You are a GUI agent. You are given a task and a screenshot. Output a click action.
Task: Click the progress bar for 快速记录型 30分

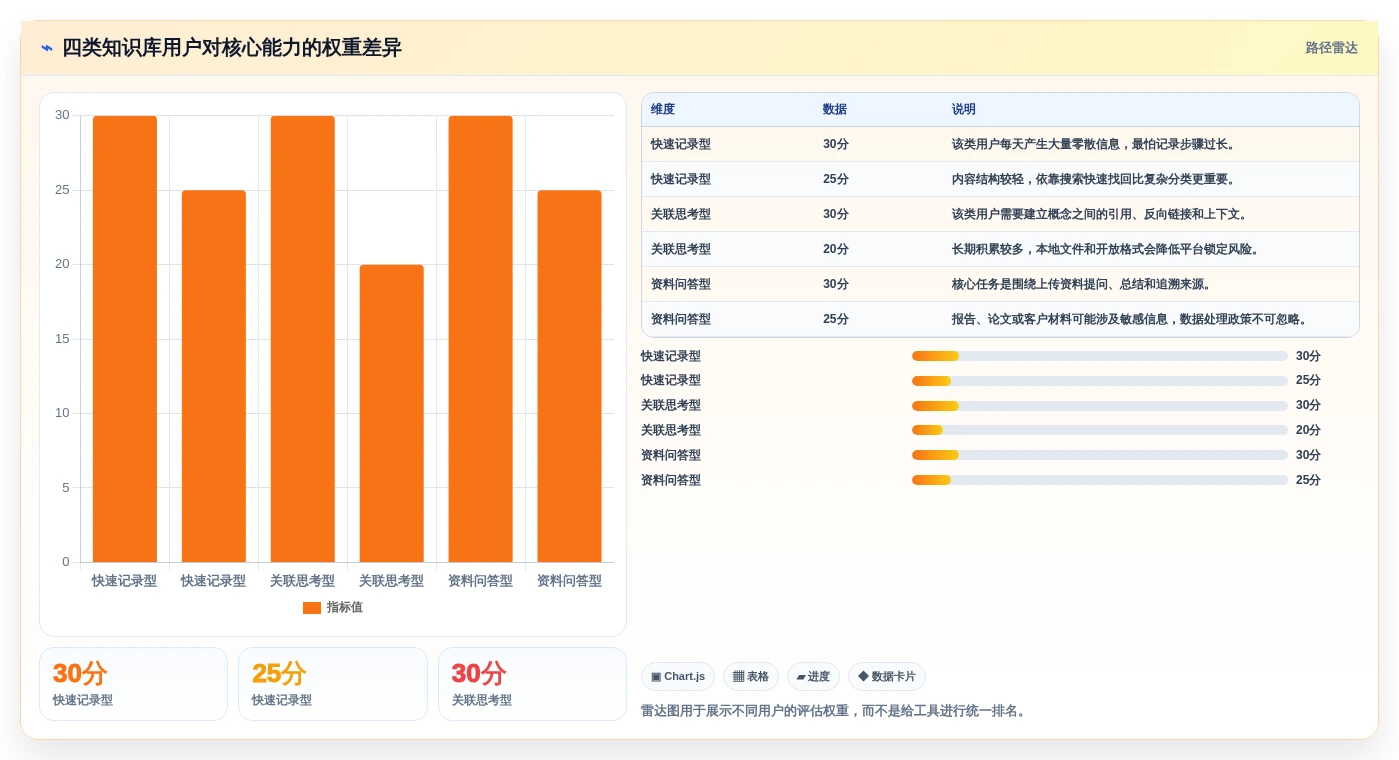tap(1100, 356)
